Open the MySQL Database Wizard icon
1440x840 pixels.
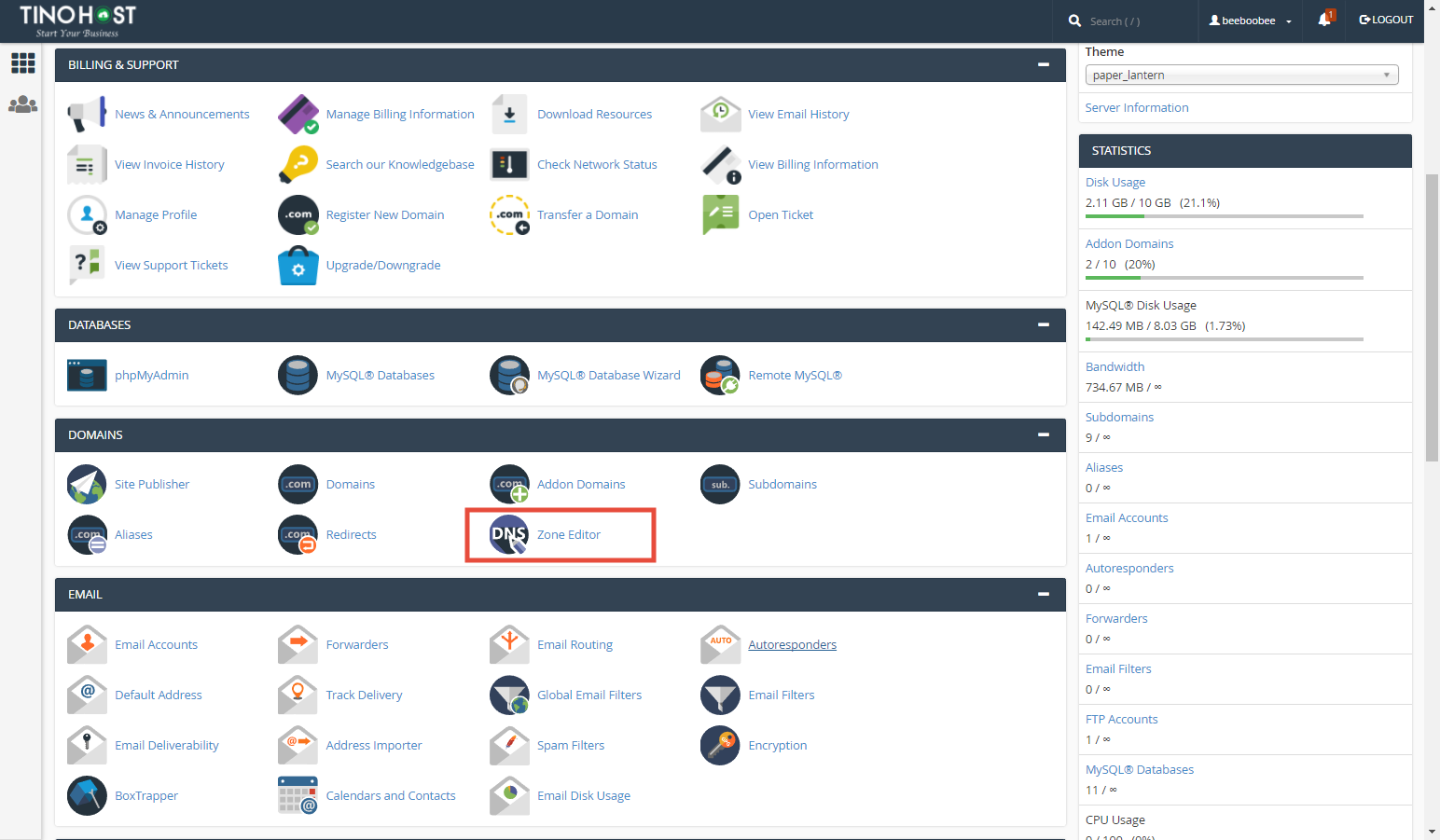point(509,376)
